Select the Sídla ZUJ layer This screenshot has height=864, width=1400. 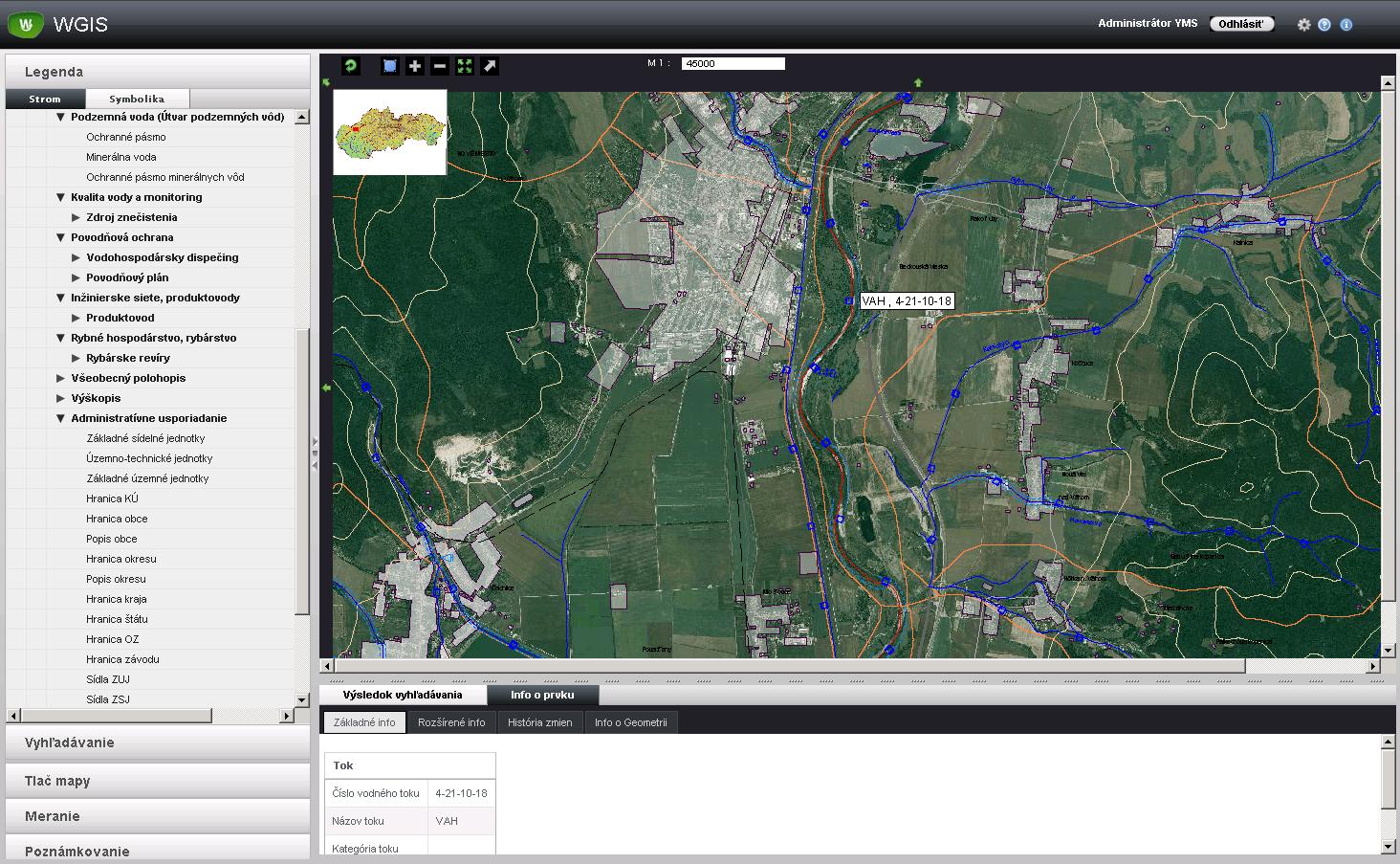pyautogui.click(x=108, y=679)
